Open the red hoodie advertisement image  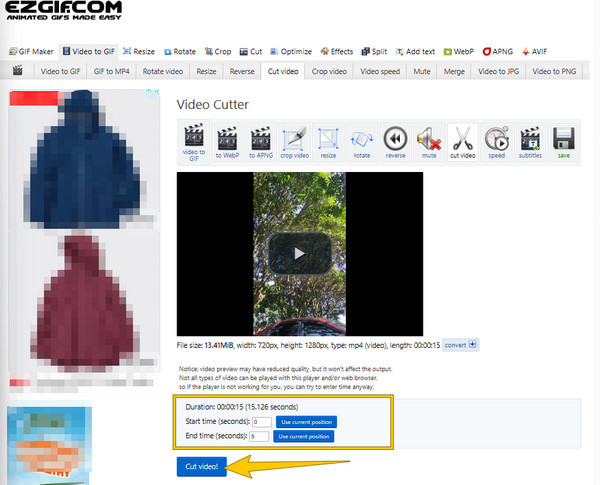pos(82,303)
